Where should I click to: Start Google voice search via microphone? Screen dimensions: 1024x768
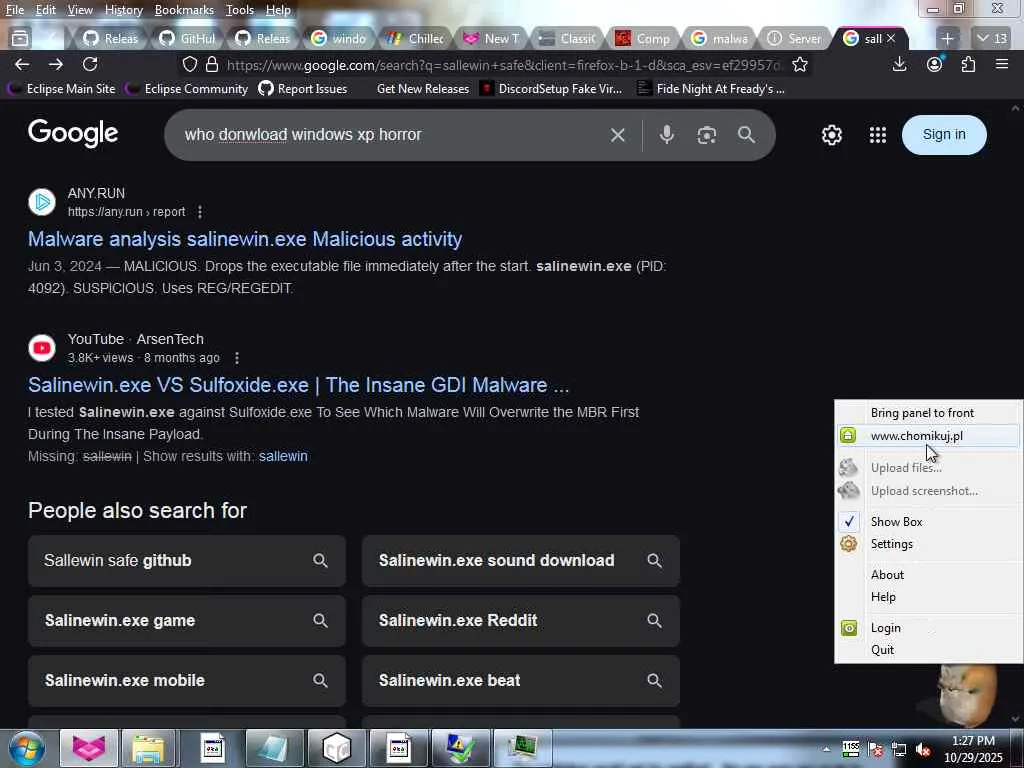(x=666, y=135)
